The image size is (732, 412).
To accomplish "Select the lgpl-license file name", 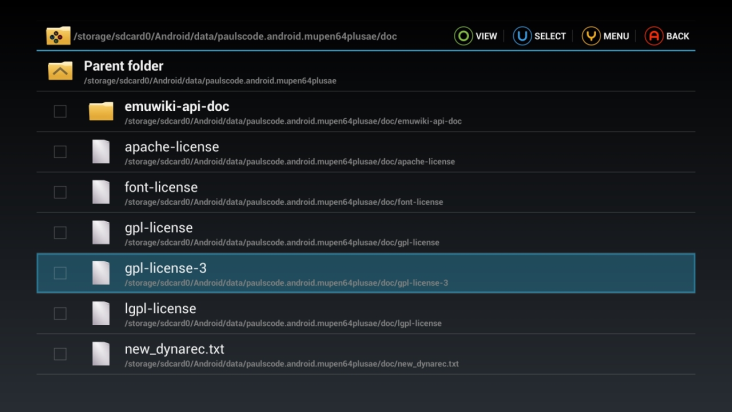I will (x=161, y=308).
